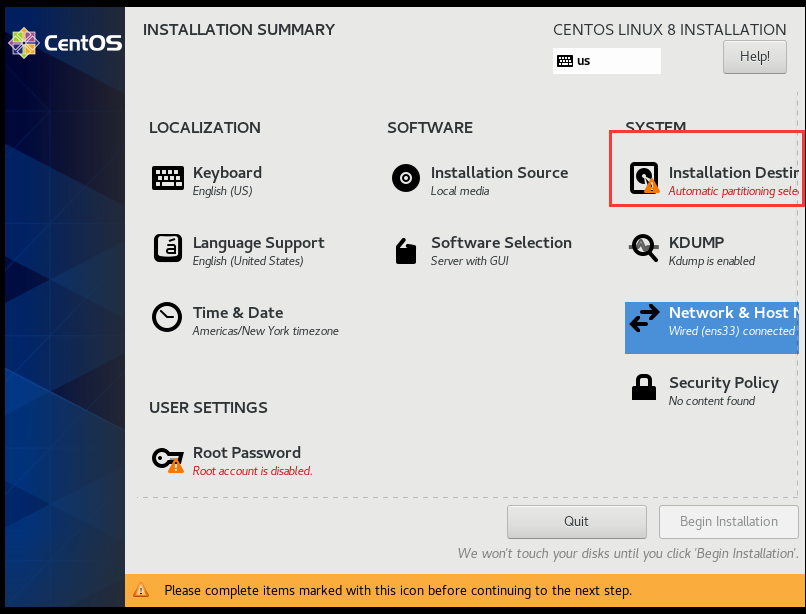Click the Network & Host arrows icon
This screenshot has height=614, width=806.
pos(644,318)
